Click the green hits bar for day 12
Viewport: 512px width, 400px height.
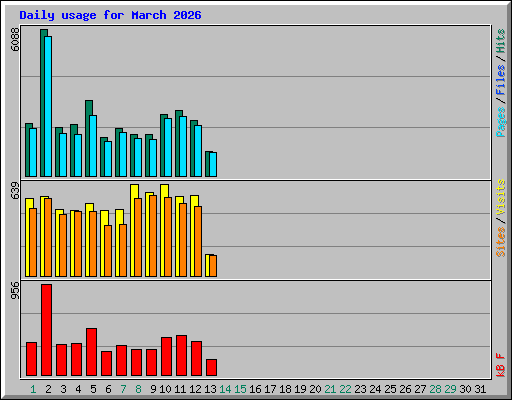click(x=192, y=149)
